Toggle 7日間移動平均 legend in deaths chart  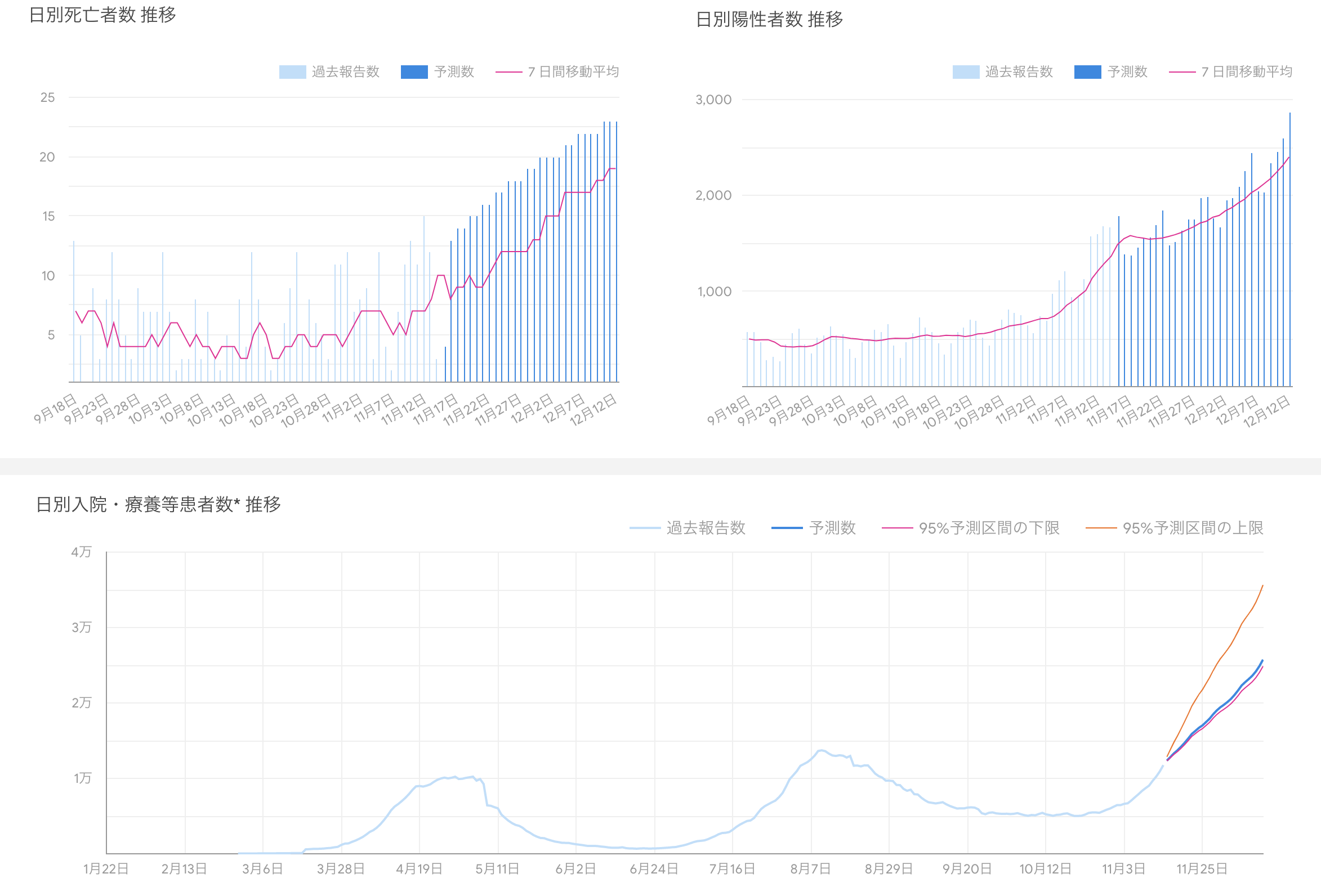coord(557,71)
